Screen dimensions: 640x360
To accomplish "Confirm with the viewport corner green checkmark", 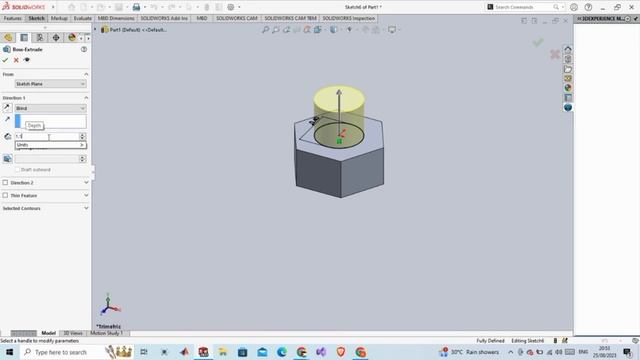I will pos(538,42).
